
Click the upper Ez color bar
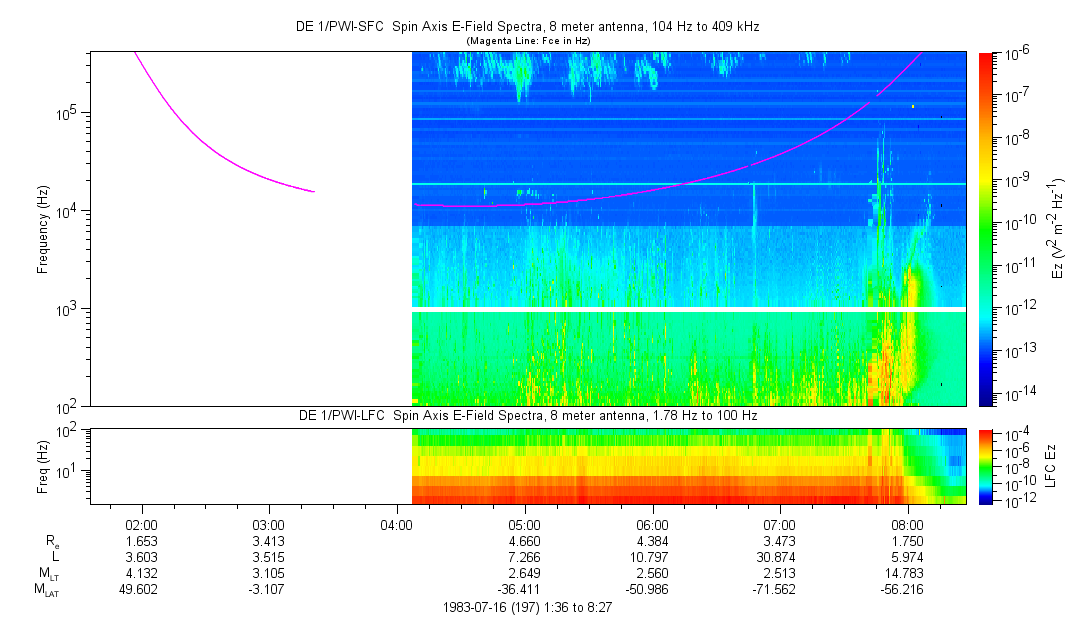pos(987,228)
